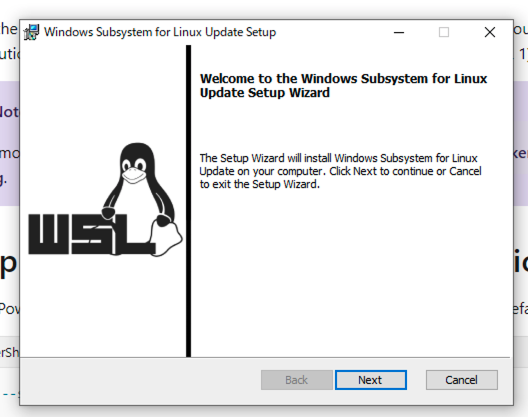Click the 'The Setup Wizard will install' paragraph

340,171
